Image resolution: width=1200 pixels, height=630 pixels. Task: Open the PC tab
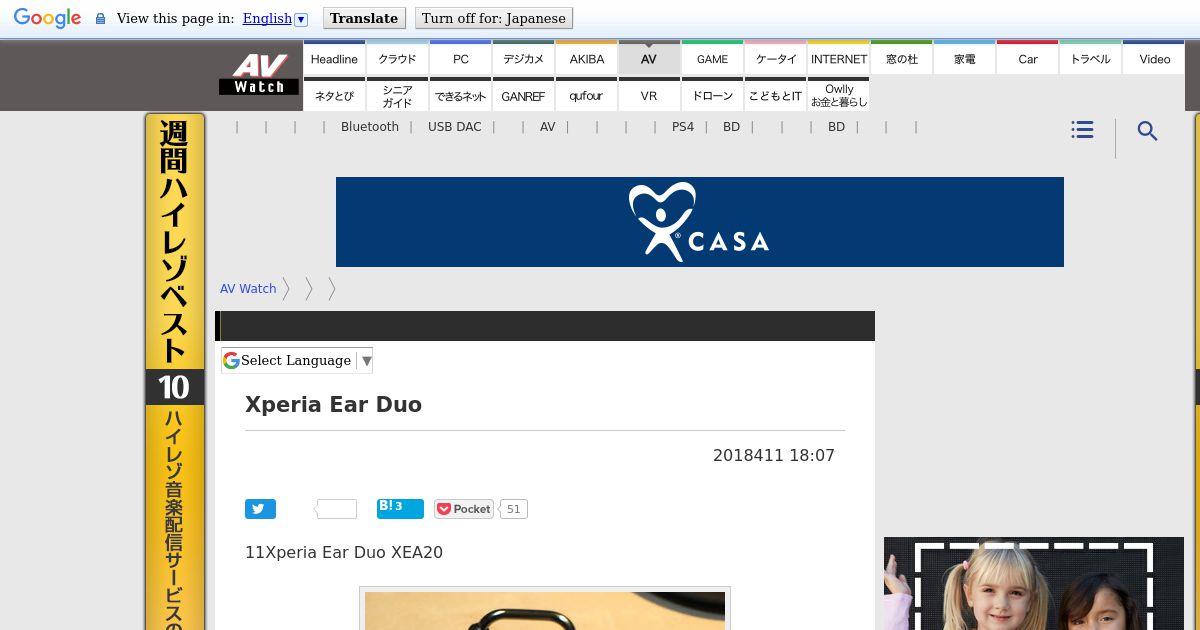point(461,58)
